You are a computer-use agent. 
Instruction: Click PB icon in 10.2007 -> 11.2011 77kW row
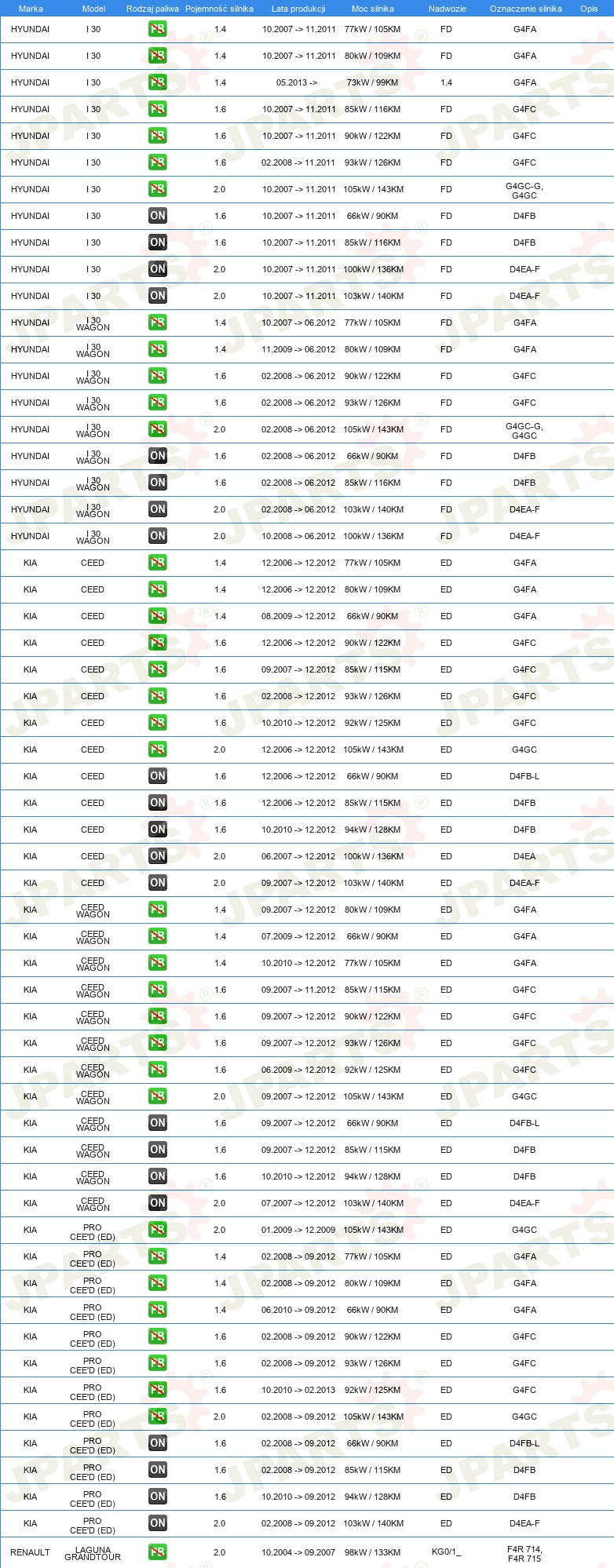[x=158, y=29]
